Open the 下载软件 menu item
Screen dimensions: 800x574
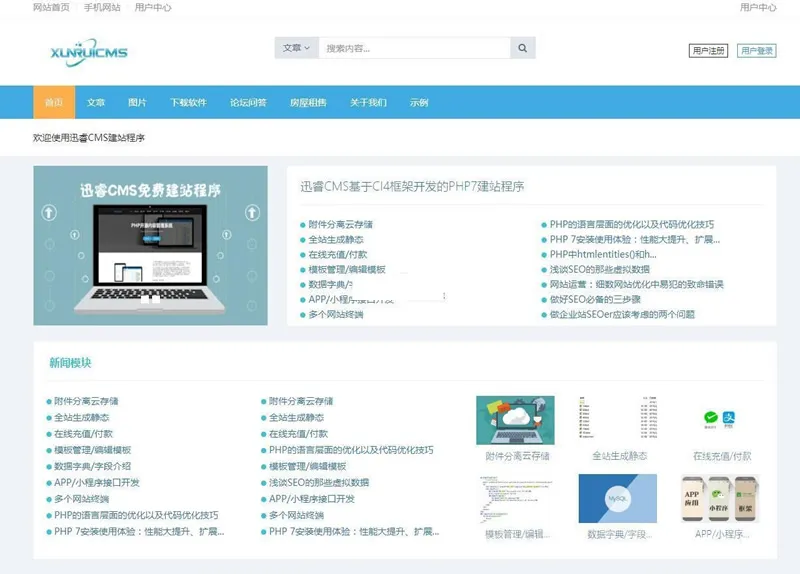(188, 103)
